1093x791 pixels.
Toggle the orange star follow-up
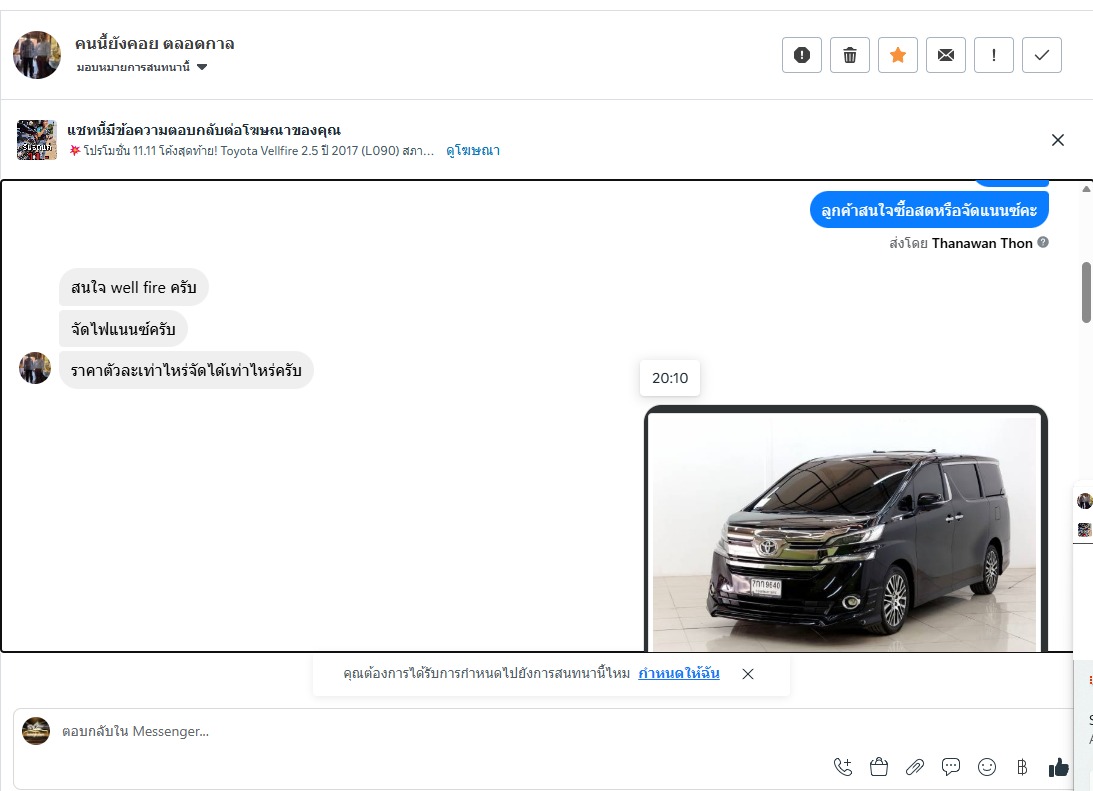tap(898, 55)
